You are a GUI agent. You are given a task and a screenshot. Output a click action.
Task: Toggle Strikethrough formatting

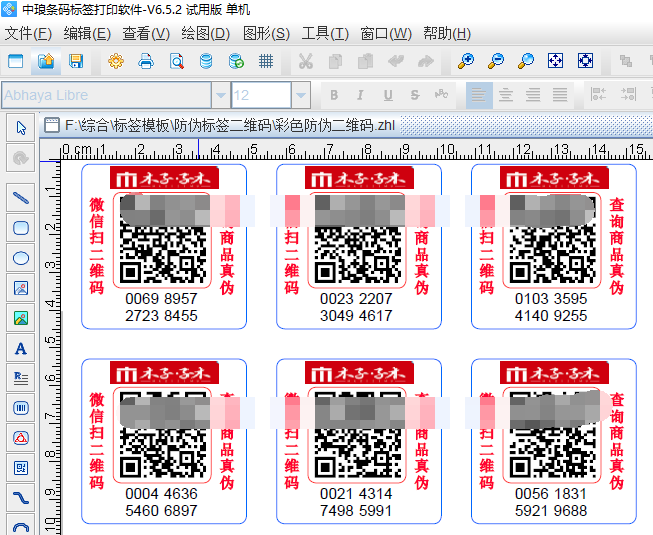(x=415, y=95)
